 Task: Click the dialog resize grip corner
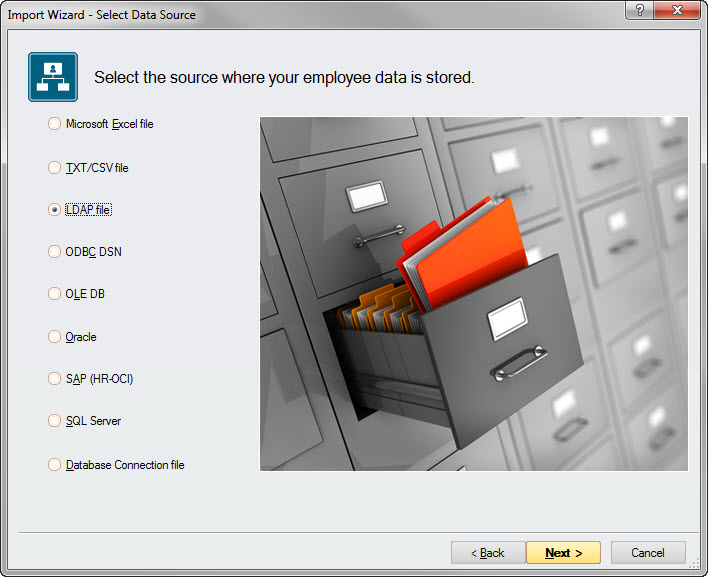(x=694, y=563)
